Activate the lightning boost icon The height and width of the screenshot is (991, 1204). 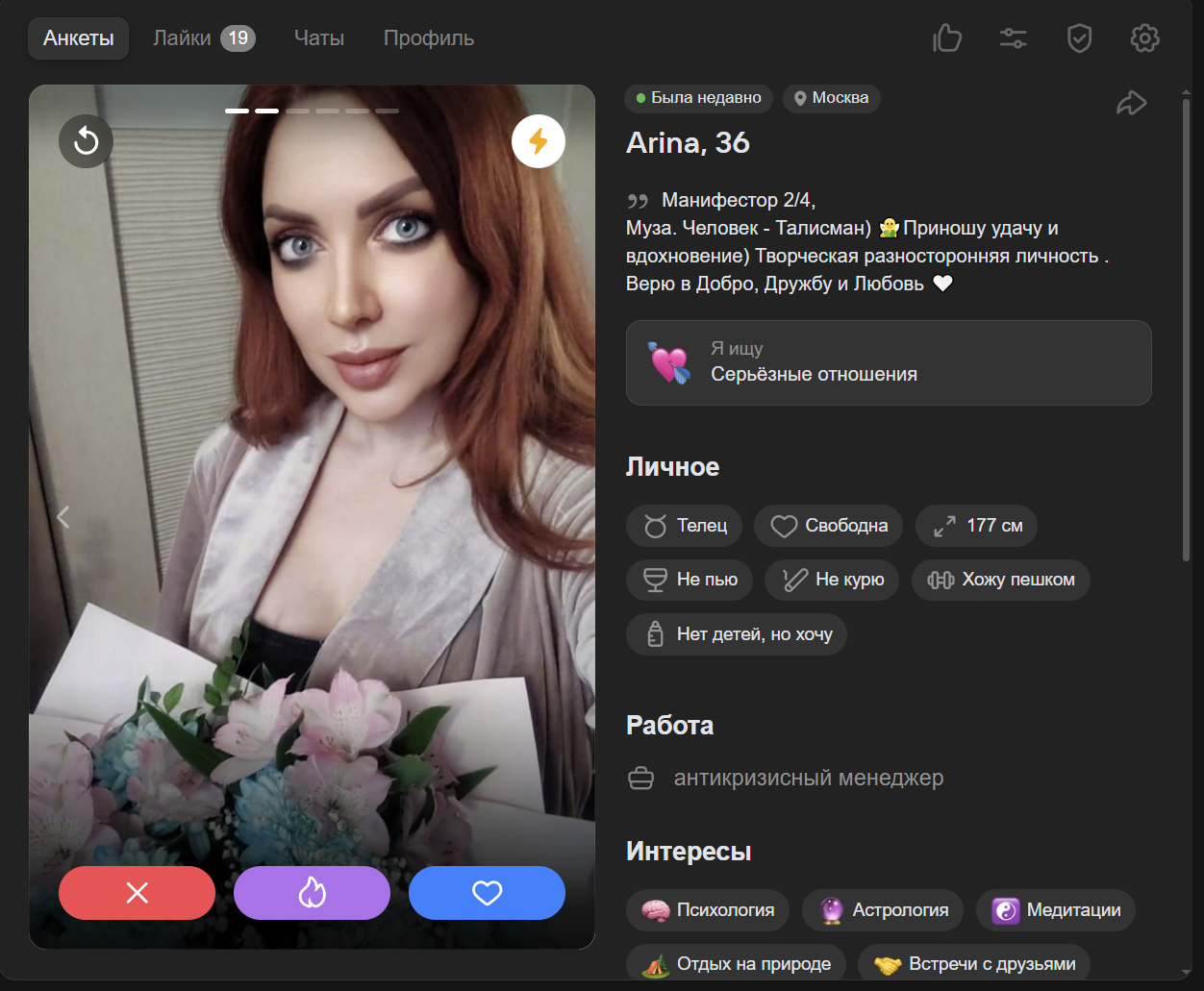[539, 141]
